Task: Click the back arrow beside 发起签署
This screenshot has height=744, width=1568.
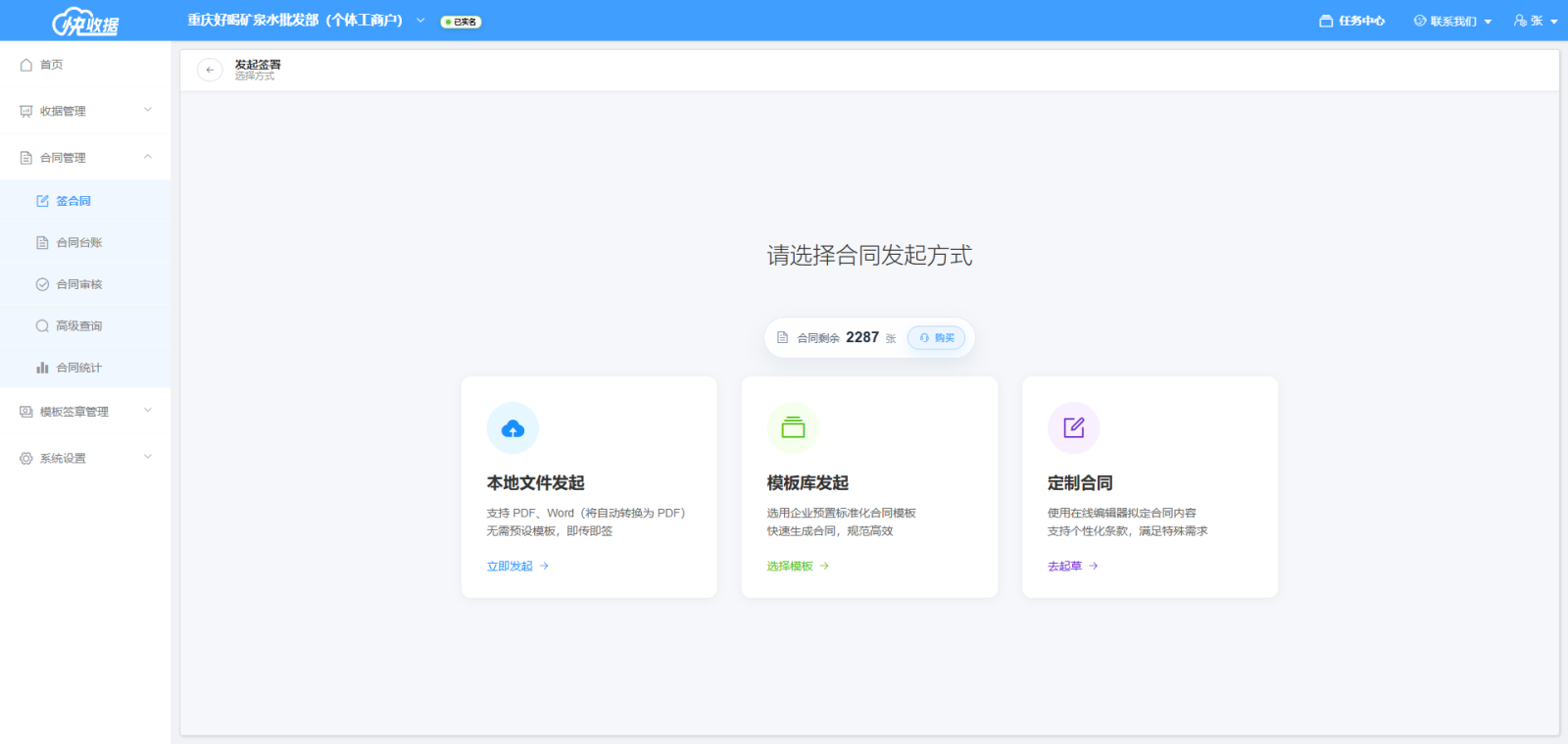Action: [x=210, y=70]
